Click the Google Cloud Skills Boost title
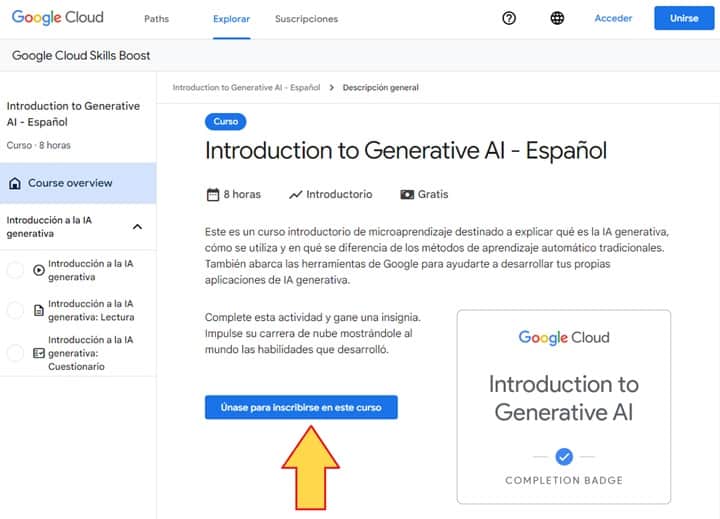 [x=81, y=56]
